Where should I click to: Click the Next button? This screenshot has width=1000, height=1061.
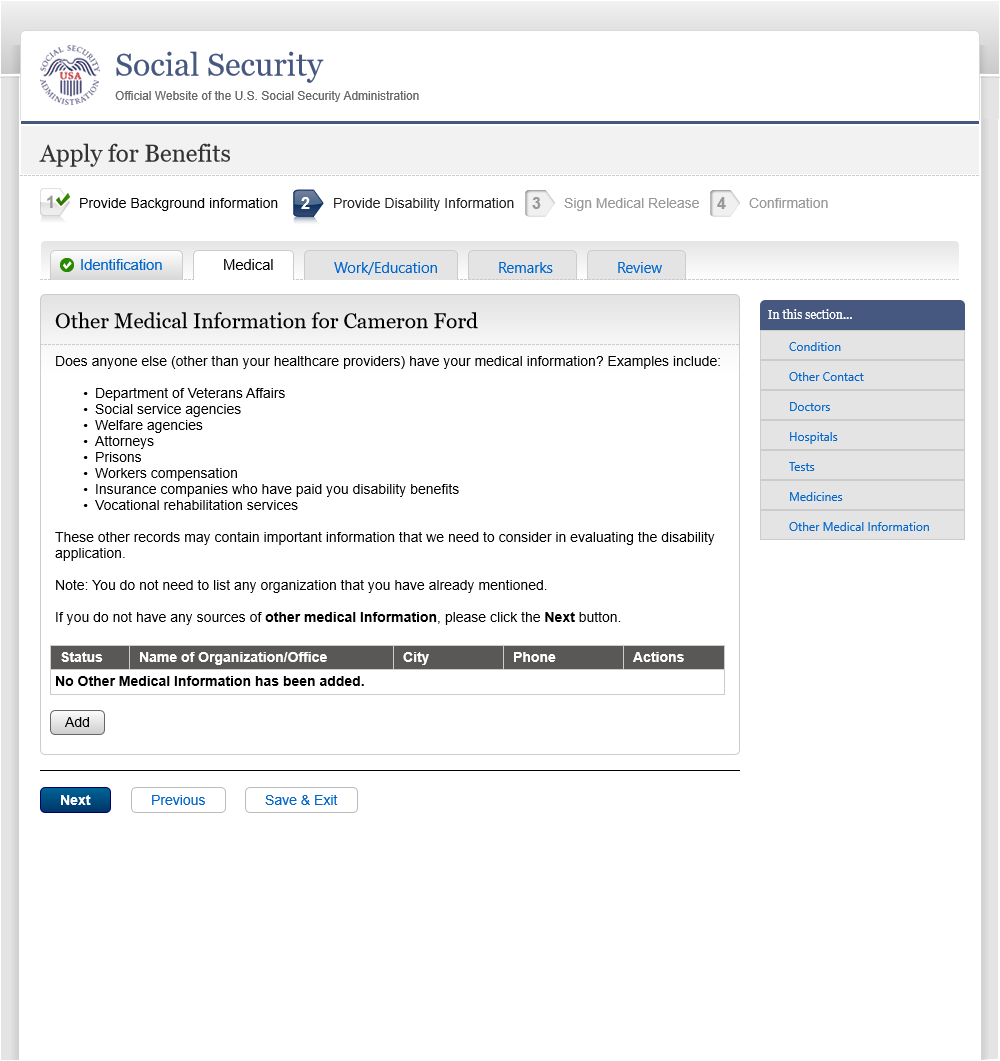[x=75, y=800]
